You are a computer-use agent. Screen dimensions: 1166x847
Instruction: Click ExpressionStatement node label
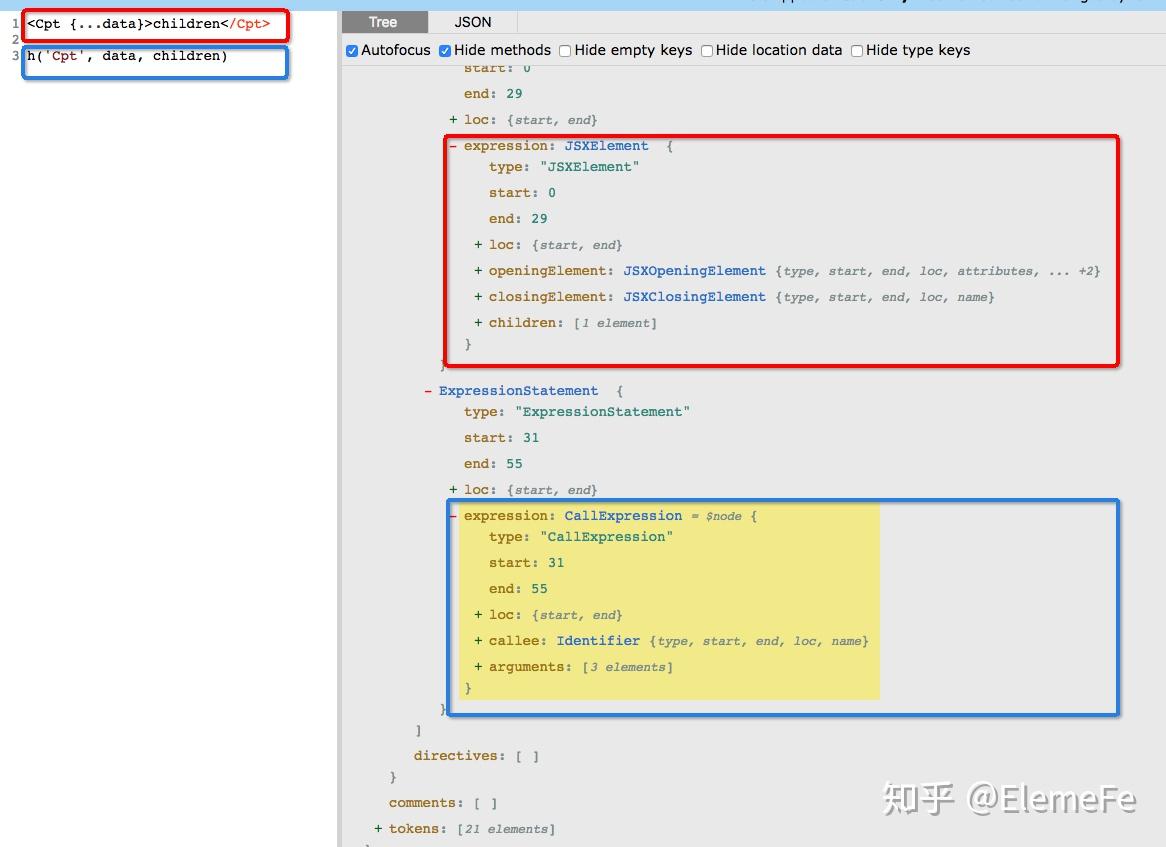coord(518,391)
